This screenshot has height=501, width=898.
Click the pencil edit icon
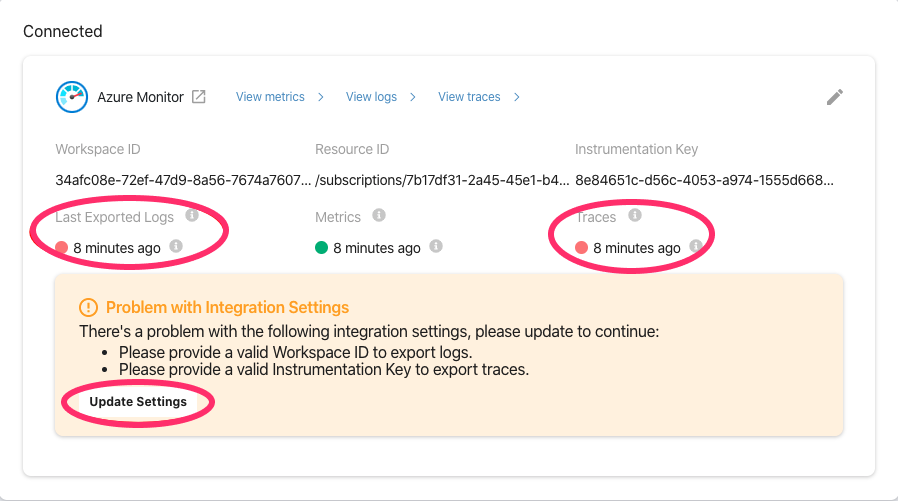[834, 97]
